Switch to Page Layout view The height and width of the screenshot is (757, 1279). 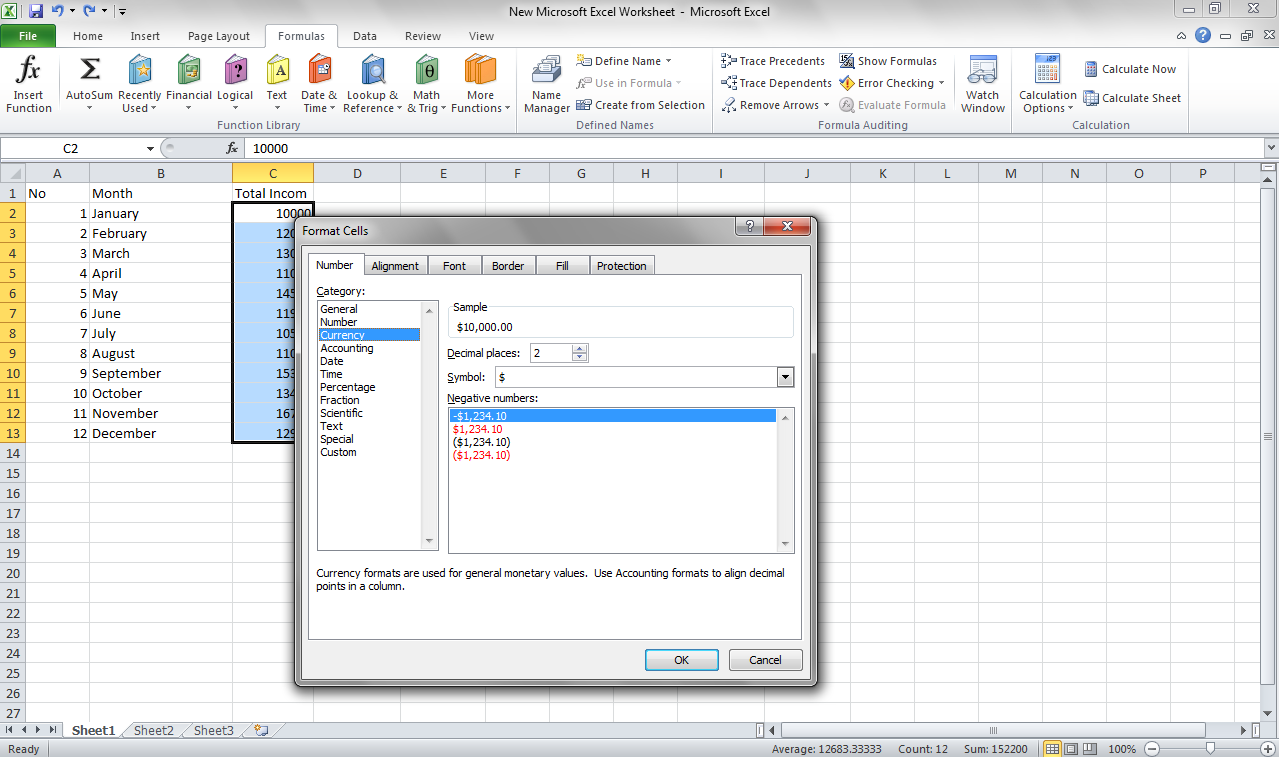tap(1069, 748)
